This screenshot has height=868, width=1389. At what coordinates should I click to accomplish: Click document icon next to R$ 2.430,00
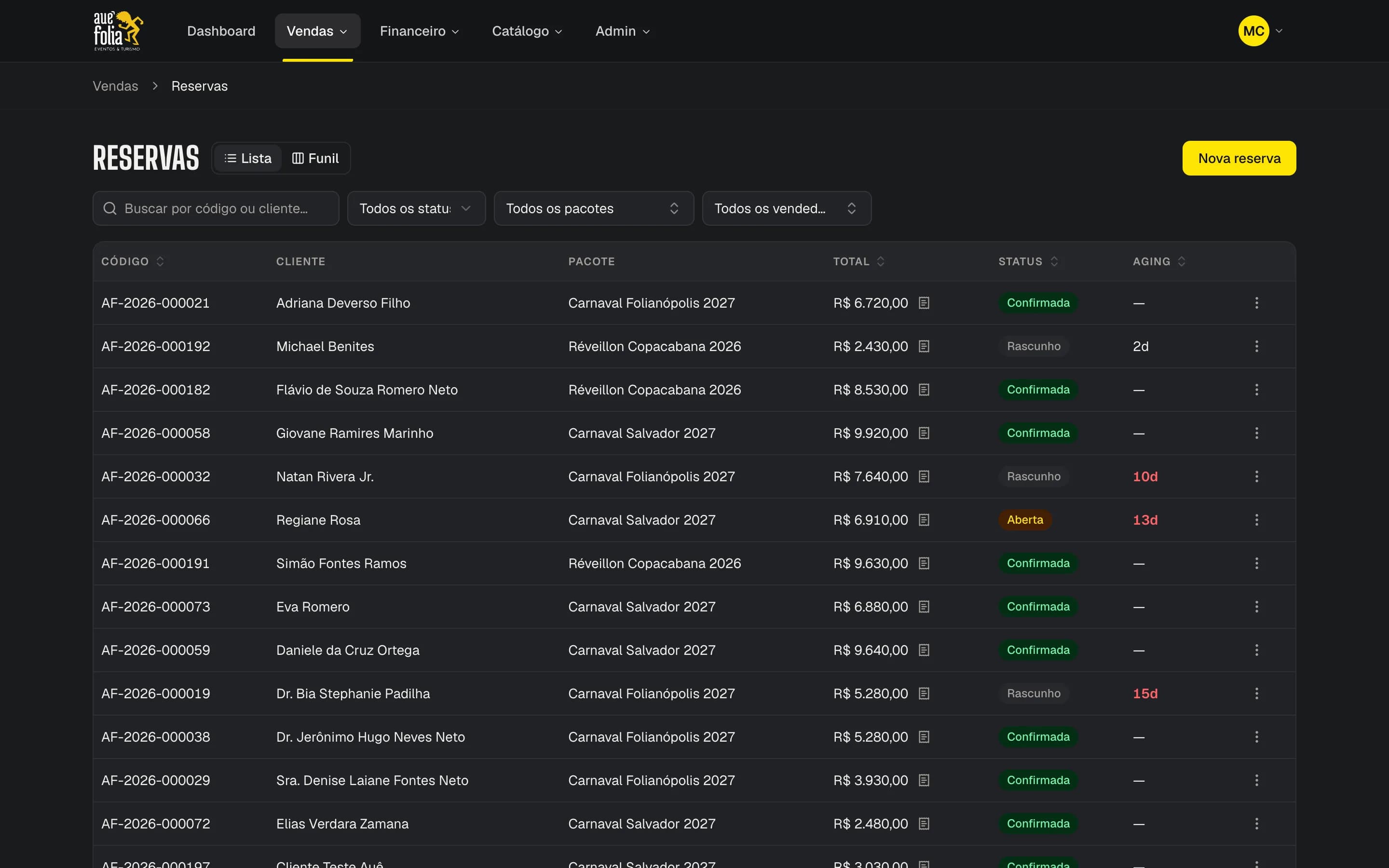click(x=924, y=346)
